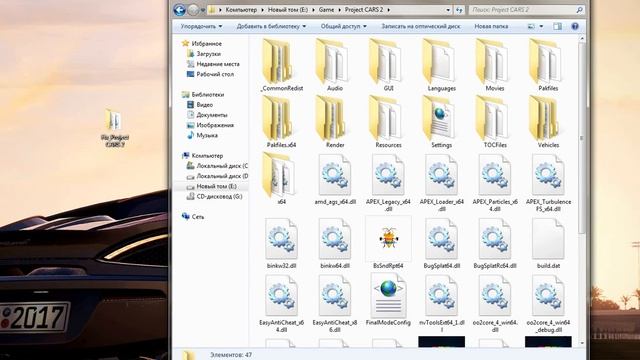Select Видео library in navigation pane
640x360 pixels.
200,105
